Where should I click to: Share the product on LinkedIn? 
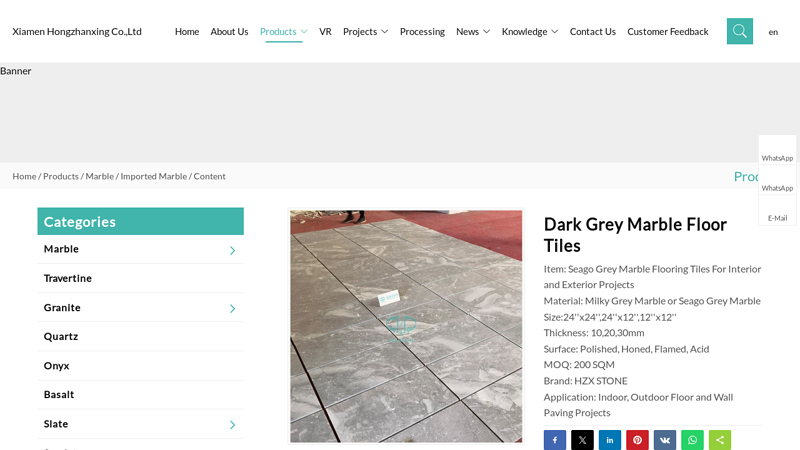[x=610, y=440]
